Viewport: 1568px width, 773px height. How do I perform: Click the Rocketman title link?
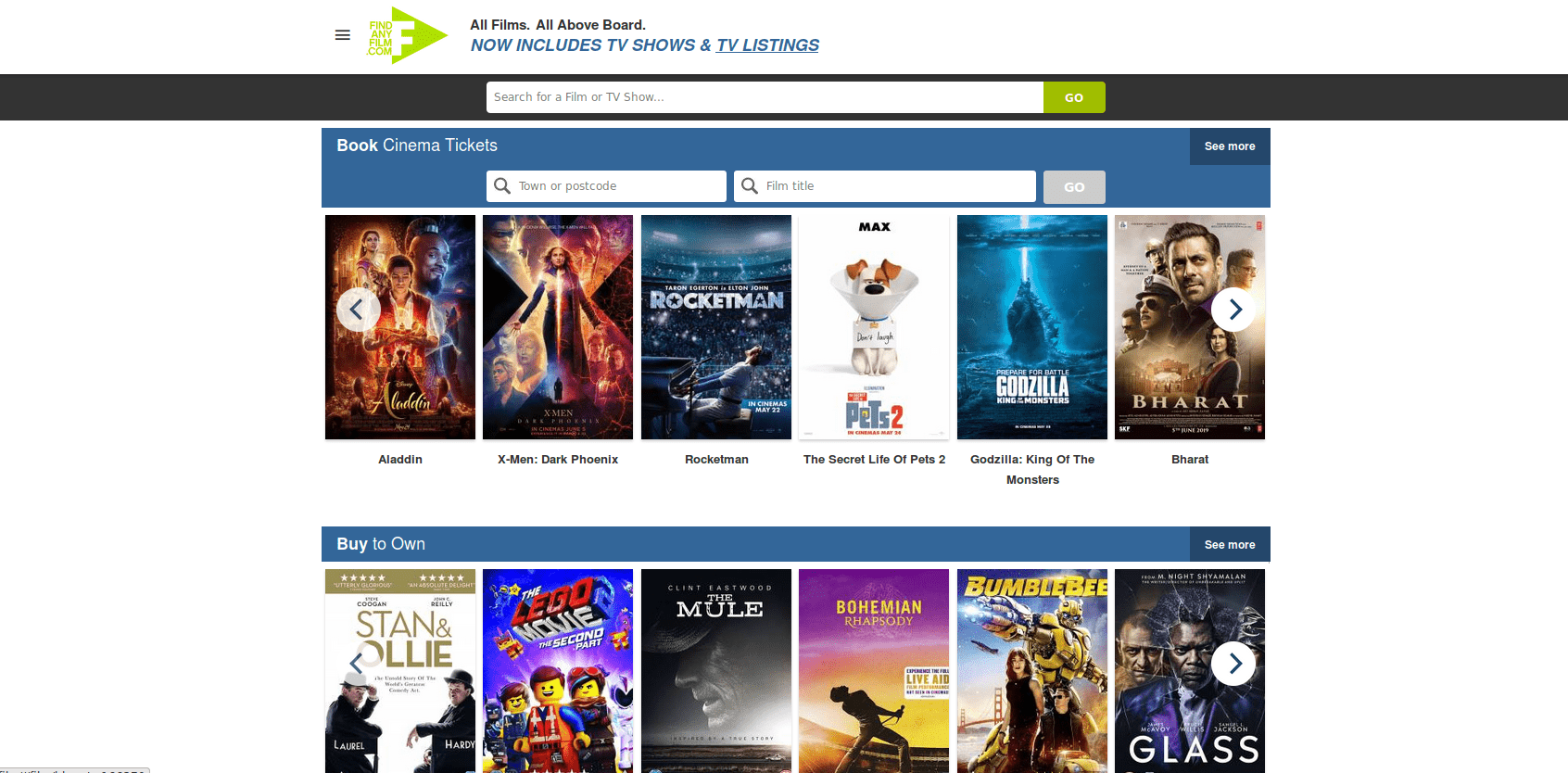[716, 460]
